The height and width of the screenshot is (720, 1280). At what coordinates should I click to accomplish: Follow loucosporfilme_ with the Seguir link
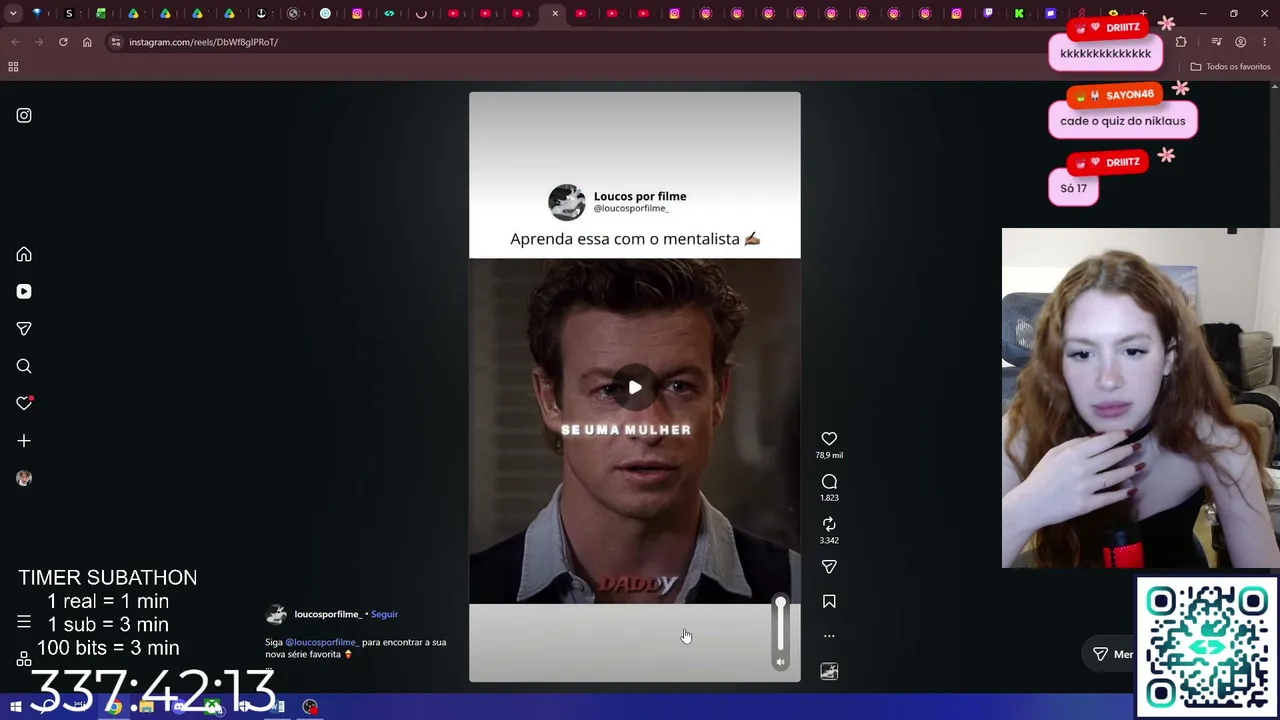click(384, 614)
